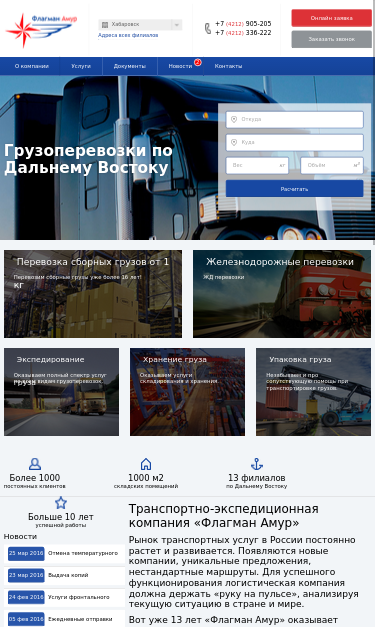Click the building icon in city selector

[105, 25]
